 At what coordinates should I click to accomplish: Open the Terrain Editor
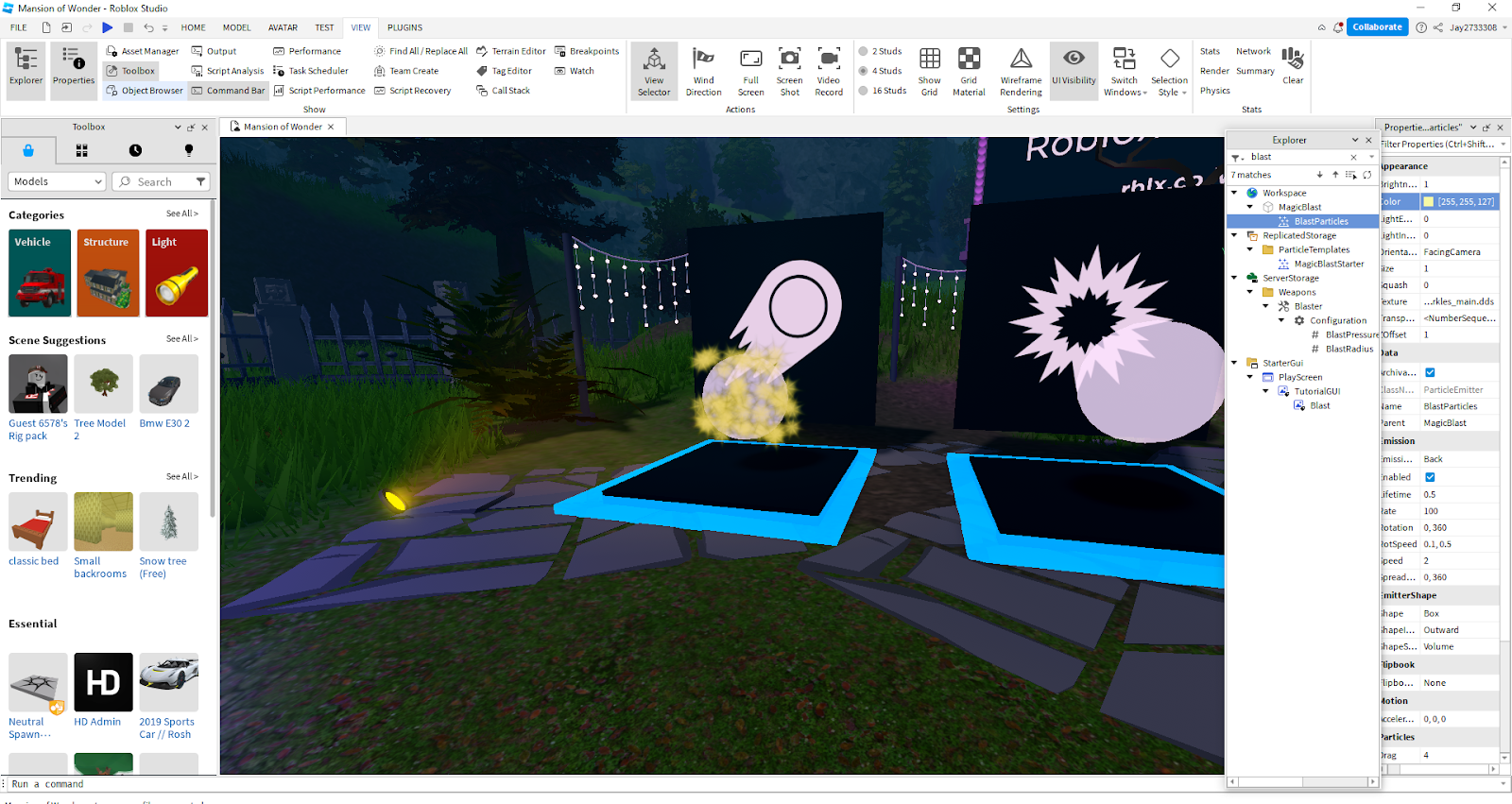[510, 51]
